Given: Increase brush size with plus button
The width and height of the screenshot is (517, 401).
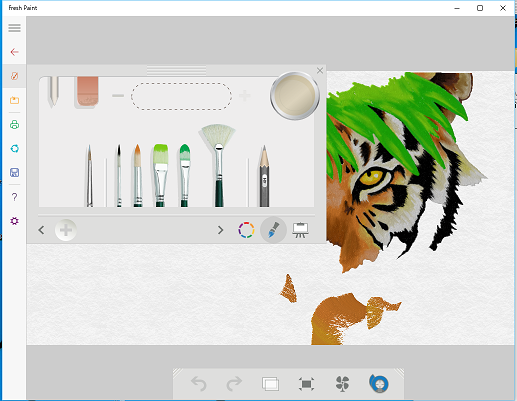Looking at the screenshot, I should [245, 96].
